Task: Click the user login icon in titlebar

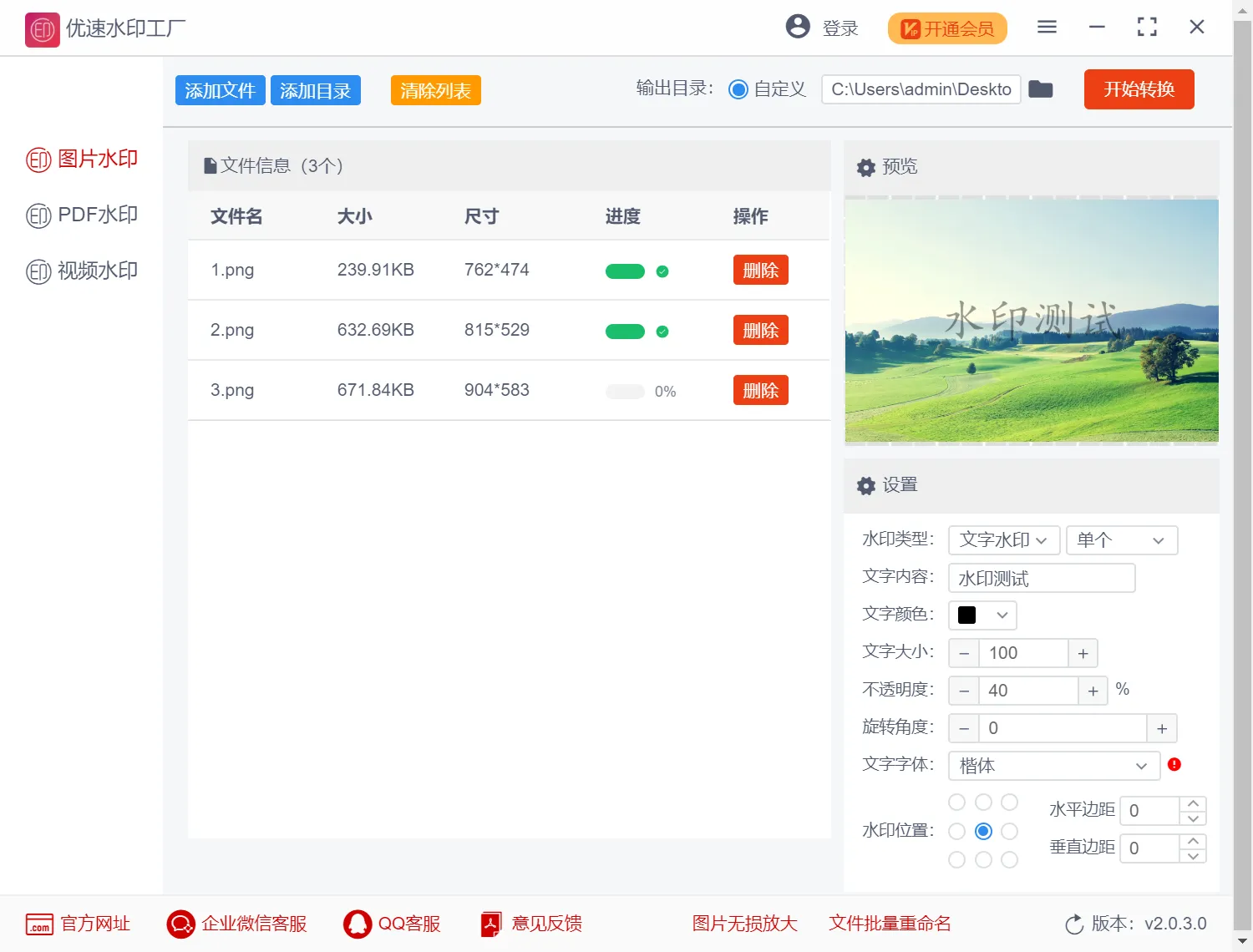Action: (x=796, y=26)
